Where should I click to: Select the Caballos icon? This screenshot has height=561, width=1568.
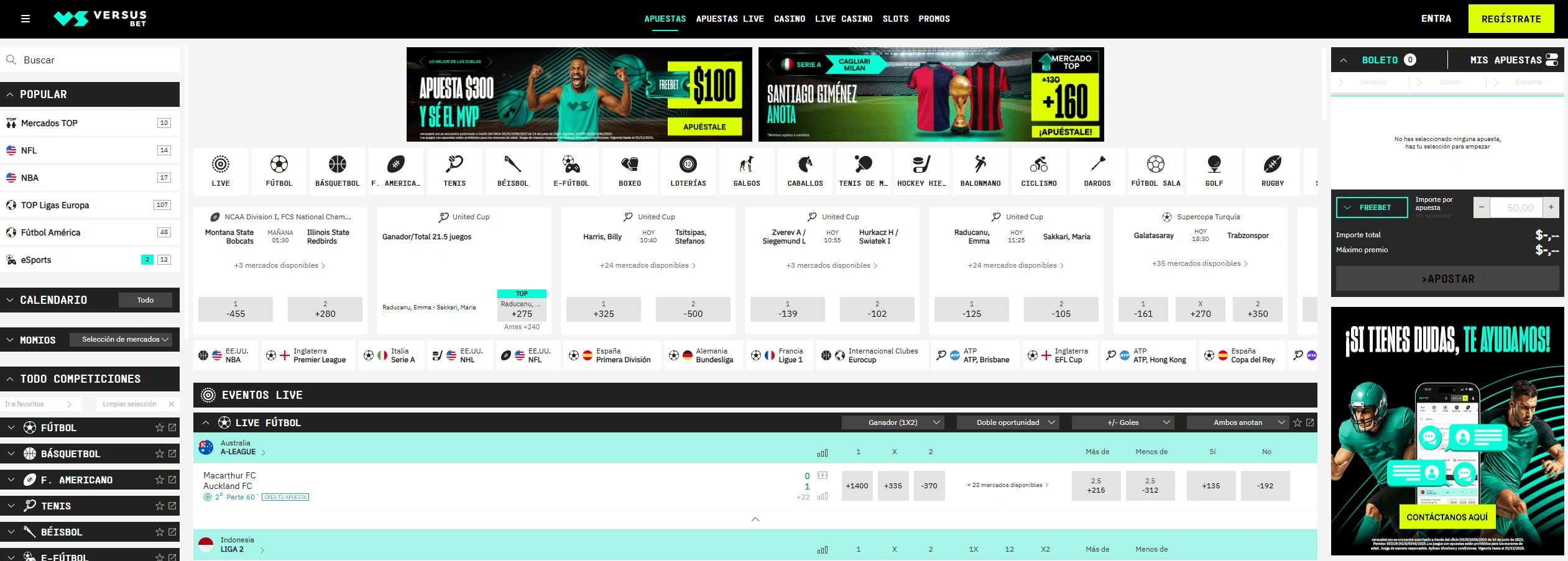tap(805, 171)
